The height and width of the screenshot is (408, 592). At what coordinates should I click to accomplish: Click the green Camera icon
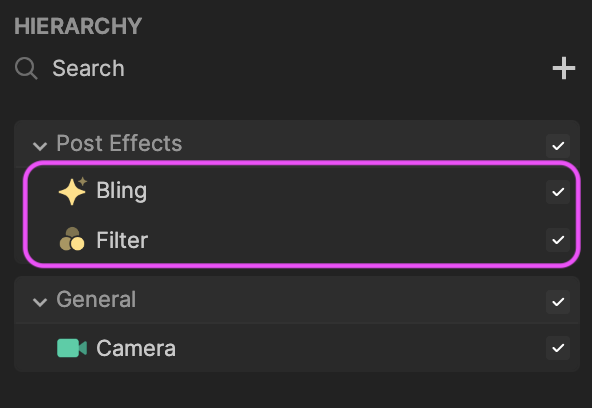72,348
